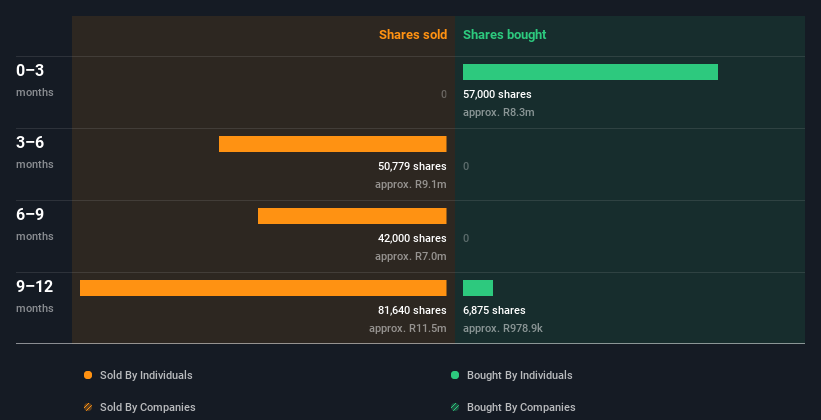Click the orange Sold By Individuals legend dot

(x=88, y=375)
